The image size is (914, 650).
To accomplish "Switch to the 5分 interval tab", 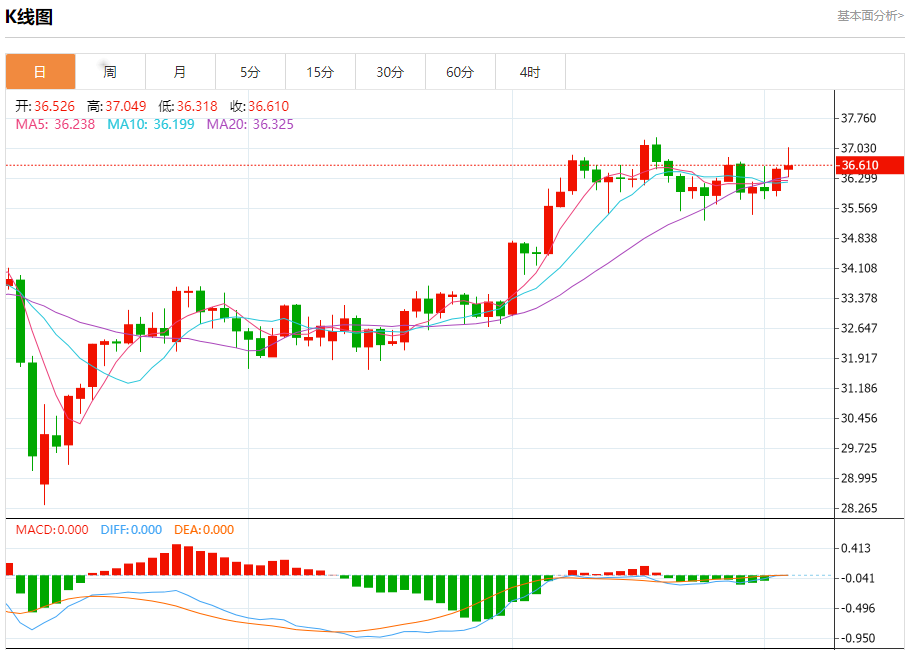I will 250,72.
